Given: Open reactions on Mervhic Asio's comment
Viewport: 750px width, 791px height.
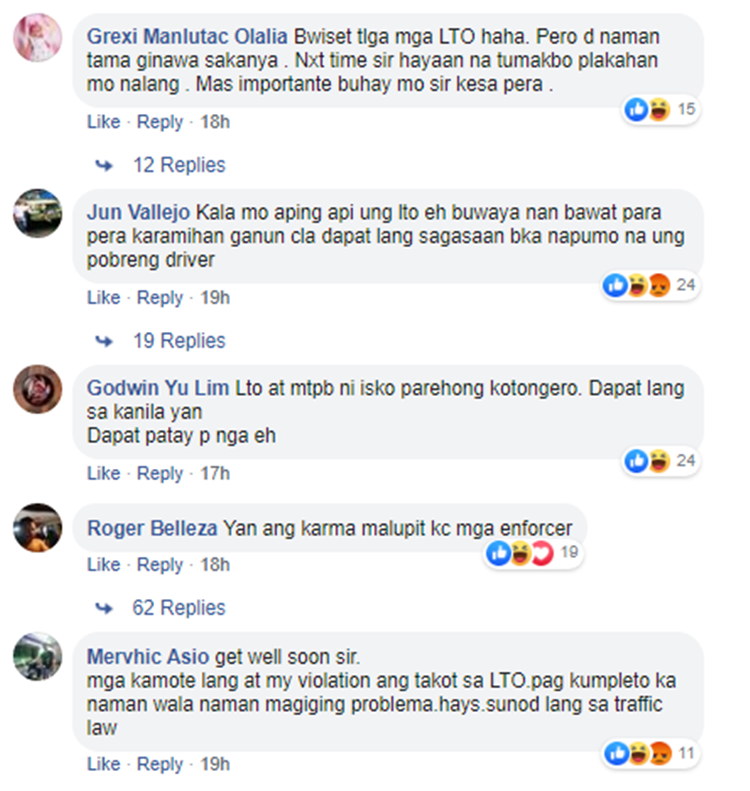Looking at the screenshot, I should coord(651,754).
